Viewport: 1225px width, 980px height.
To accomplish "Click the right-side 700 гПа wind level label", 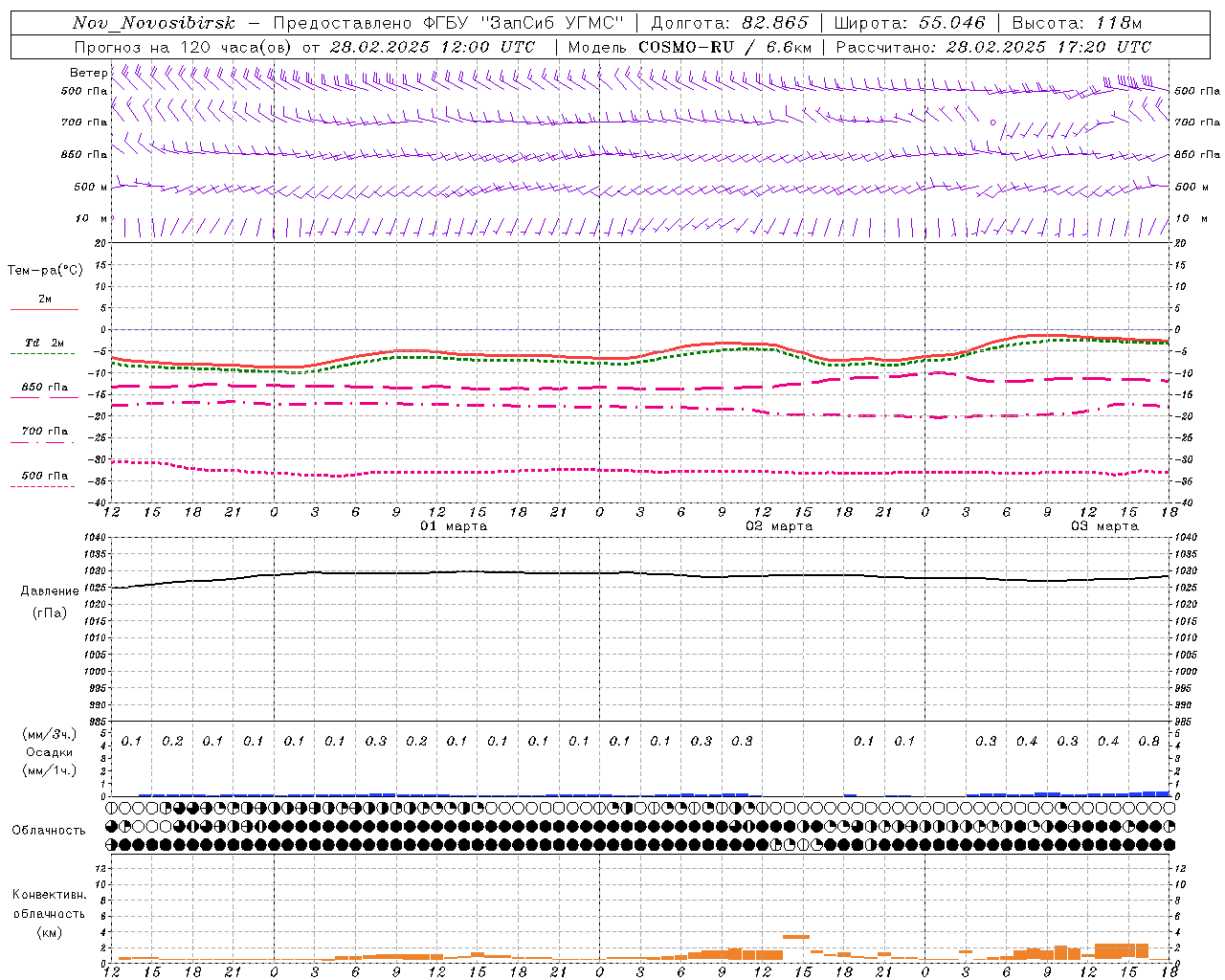I will point(1197,122).
